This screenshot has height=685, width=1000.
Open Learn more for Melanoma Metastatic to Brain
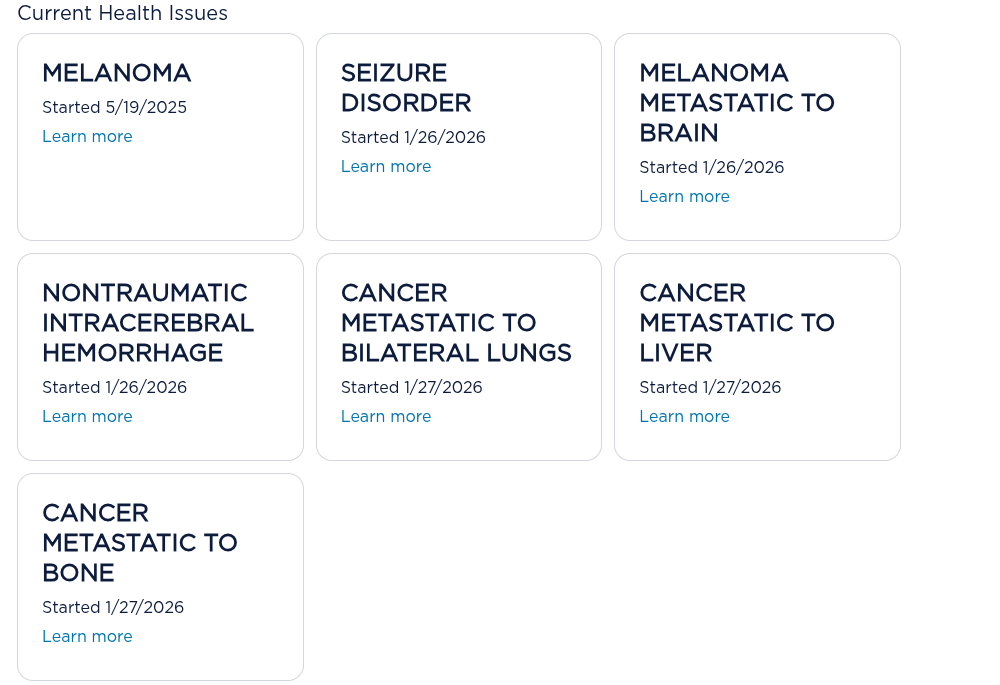[x=684, y=197]
